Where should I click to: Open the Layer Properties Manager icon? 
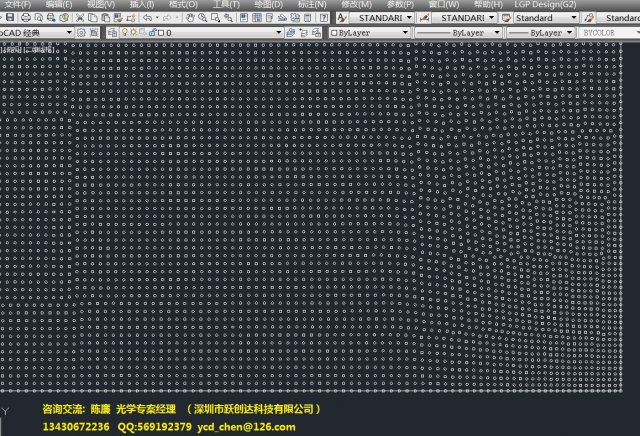(x=112, y=33)
